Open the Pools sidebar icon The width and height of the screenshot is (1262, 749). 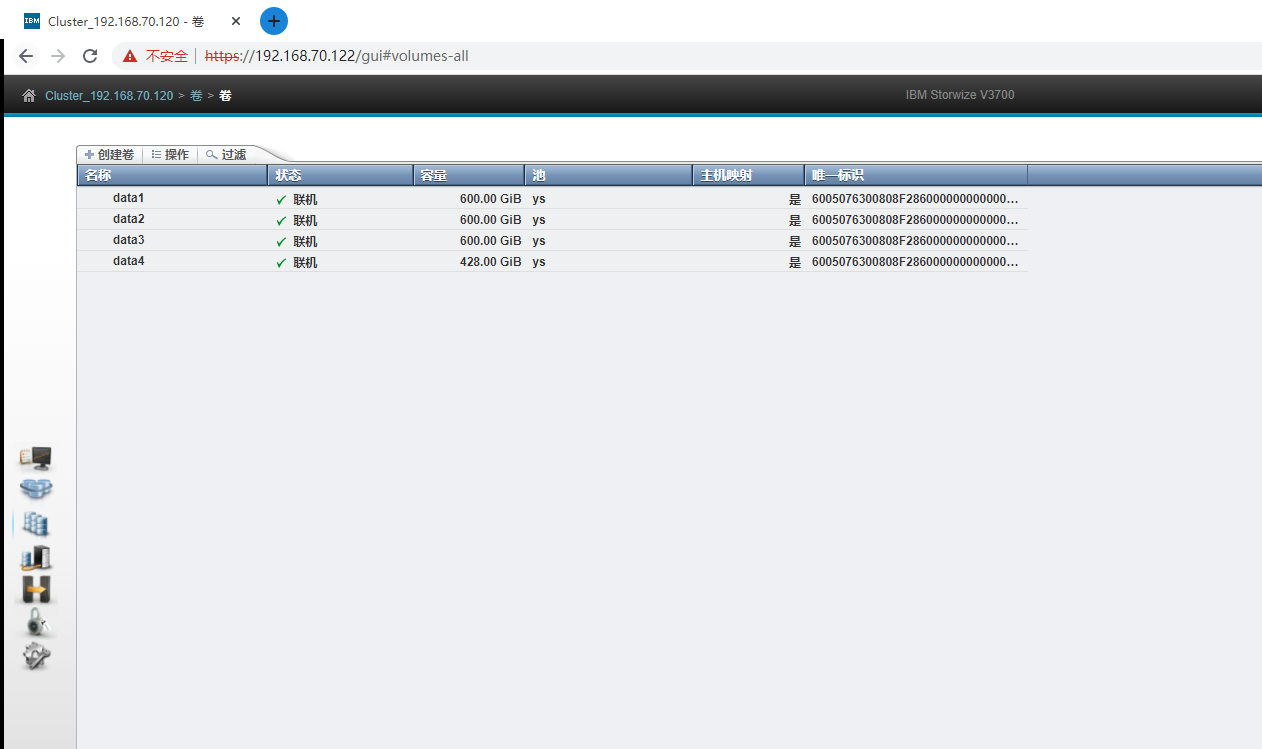pos(36,489)
